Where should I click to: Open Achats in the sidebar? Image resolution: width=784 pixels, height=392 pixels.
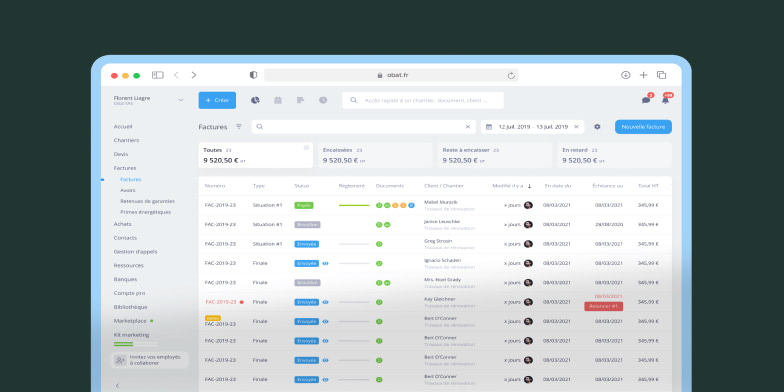(122, 224)
